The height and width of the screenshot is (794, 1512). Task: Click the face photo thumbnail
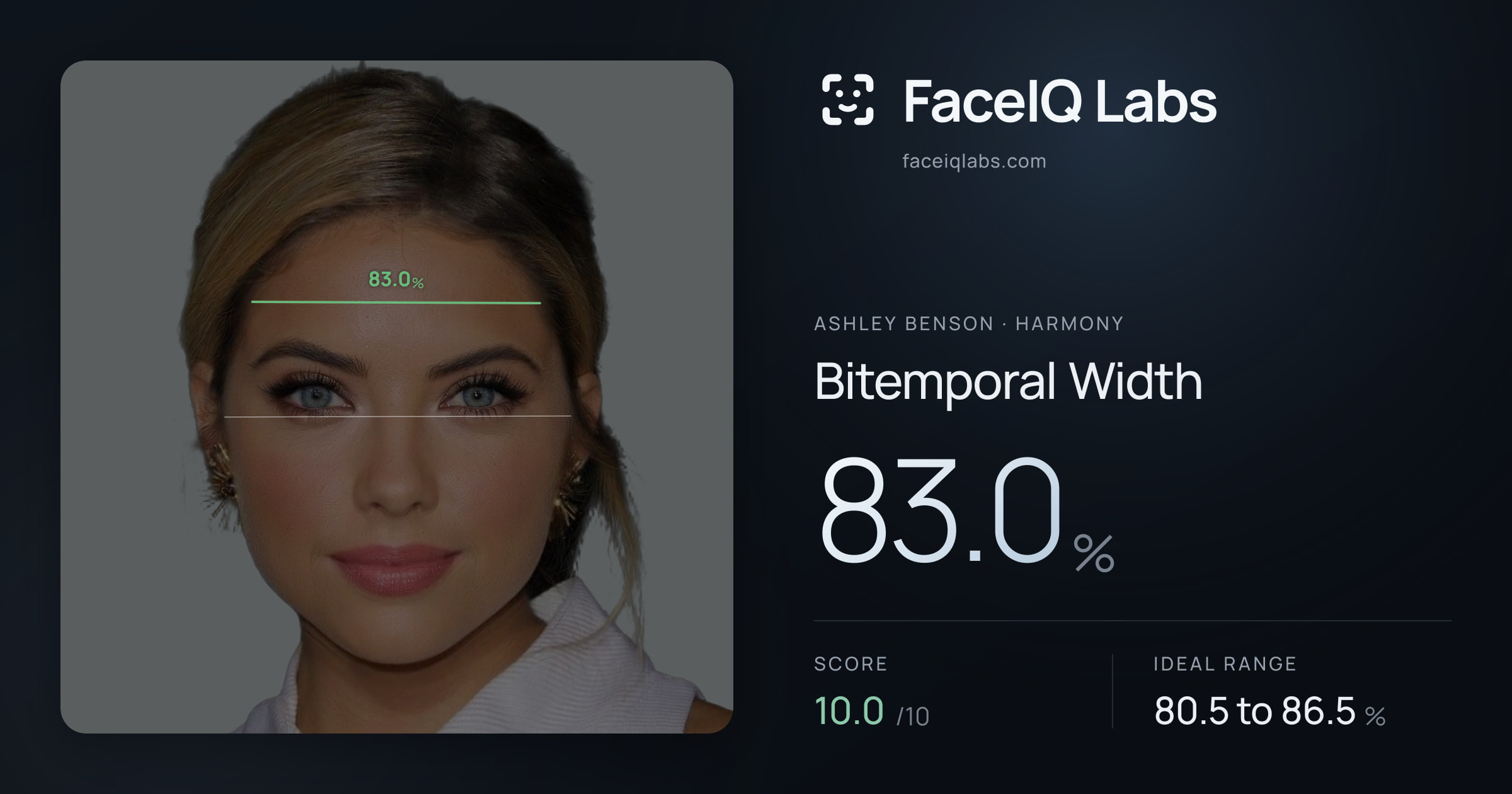point(397,397)
